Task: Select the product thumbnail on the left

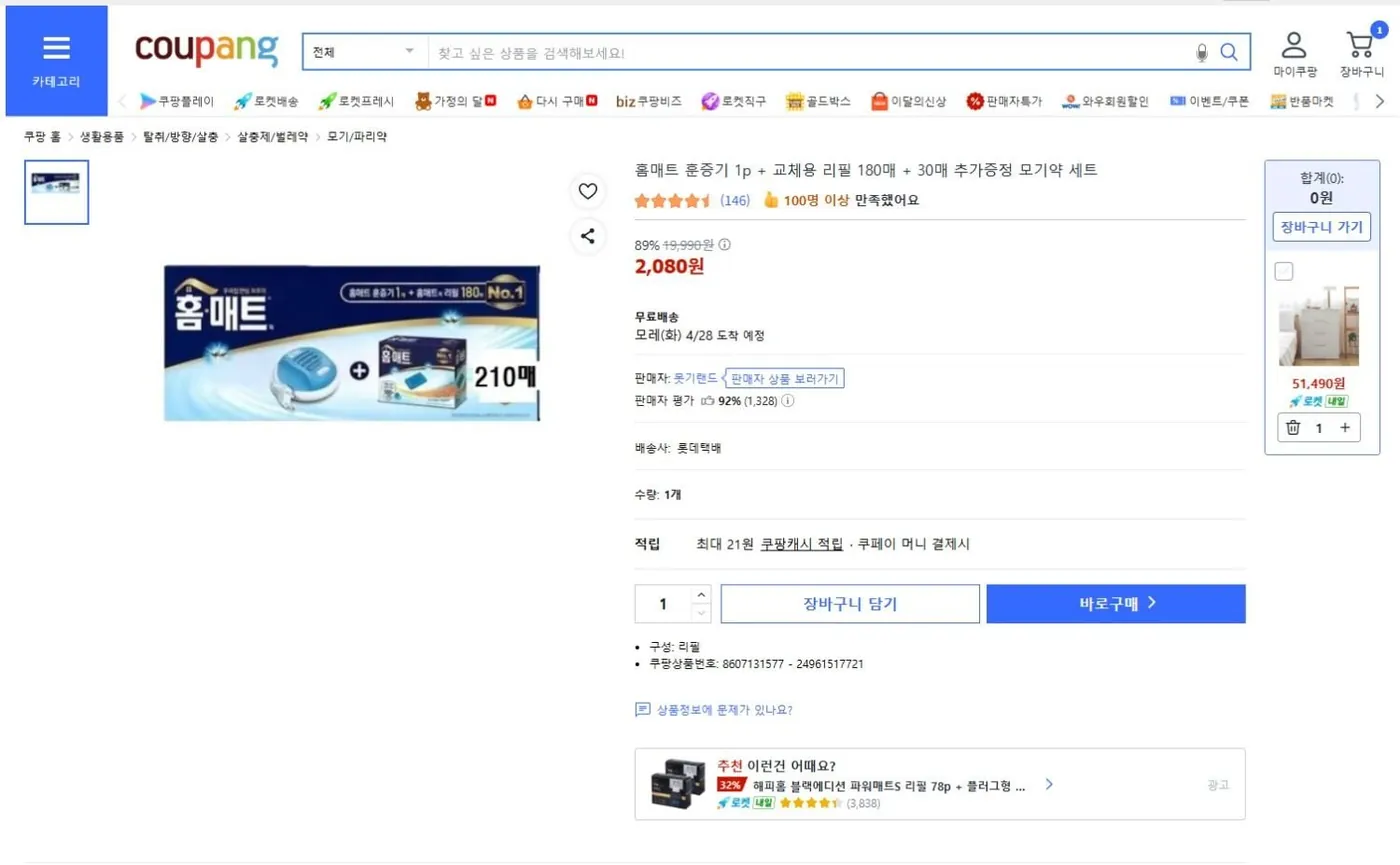Action: point(55,191)
